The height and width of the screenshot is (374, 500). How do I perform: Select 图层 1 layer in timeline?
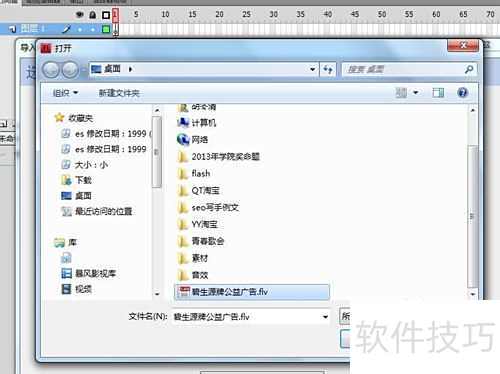point(33,29)
